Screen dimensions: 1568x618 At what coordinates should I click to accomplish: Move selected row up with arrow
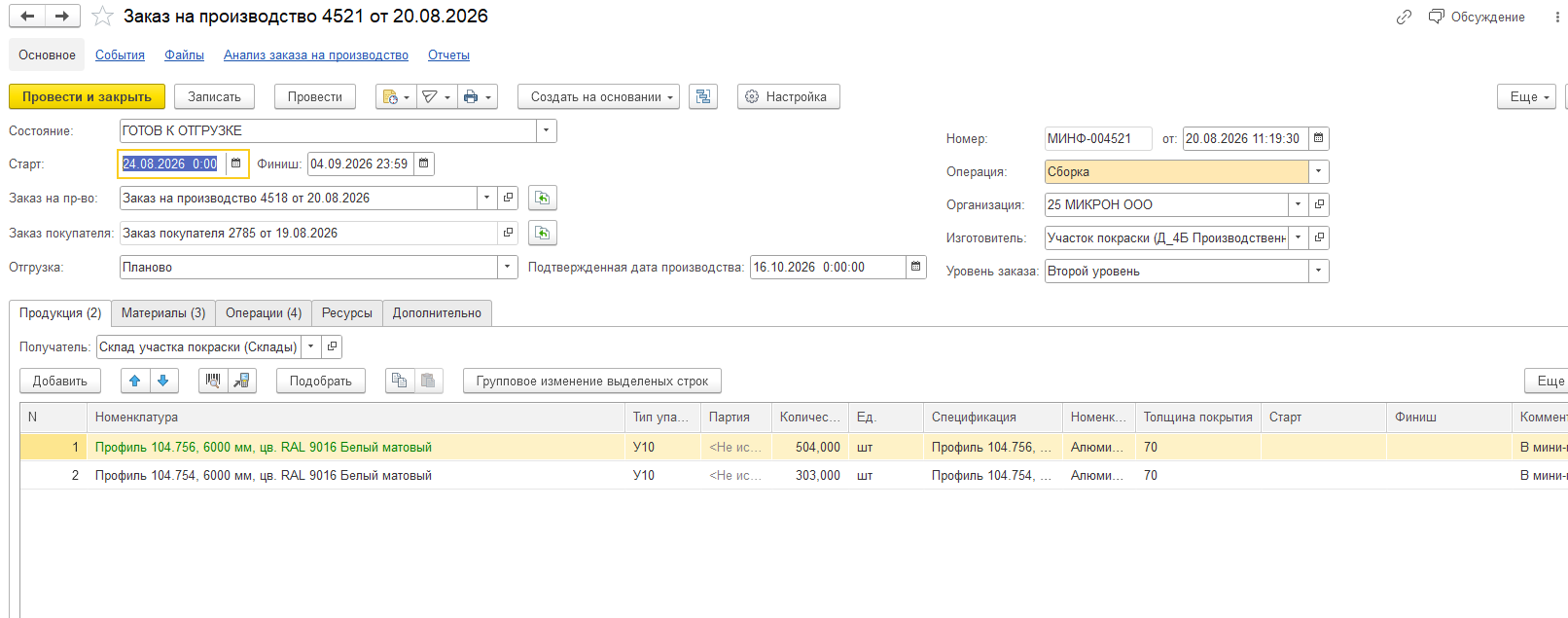(135, 381)
